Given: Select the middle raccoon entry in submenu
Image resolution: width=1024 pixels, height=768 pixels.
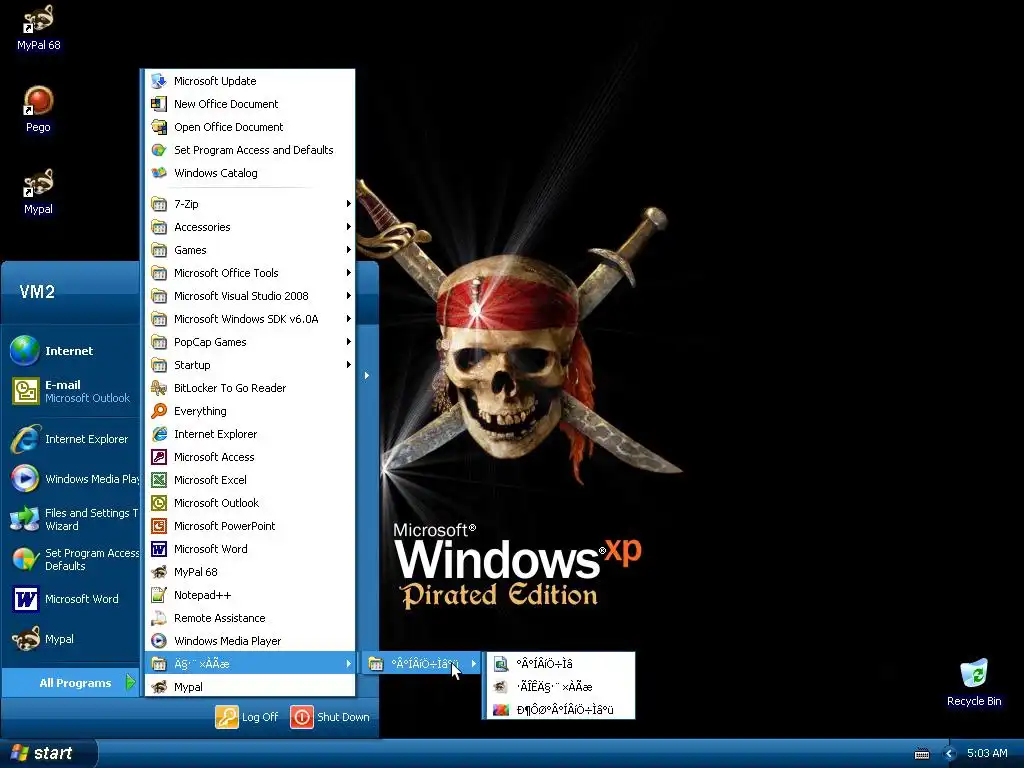Looking at the screenshot, I should point(559,687).
